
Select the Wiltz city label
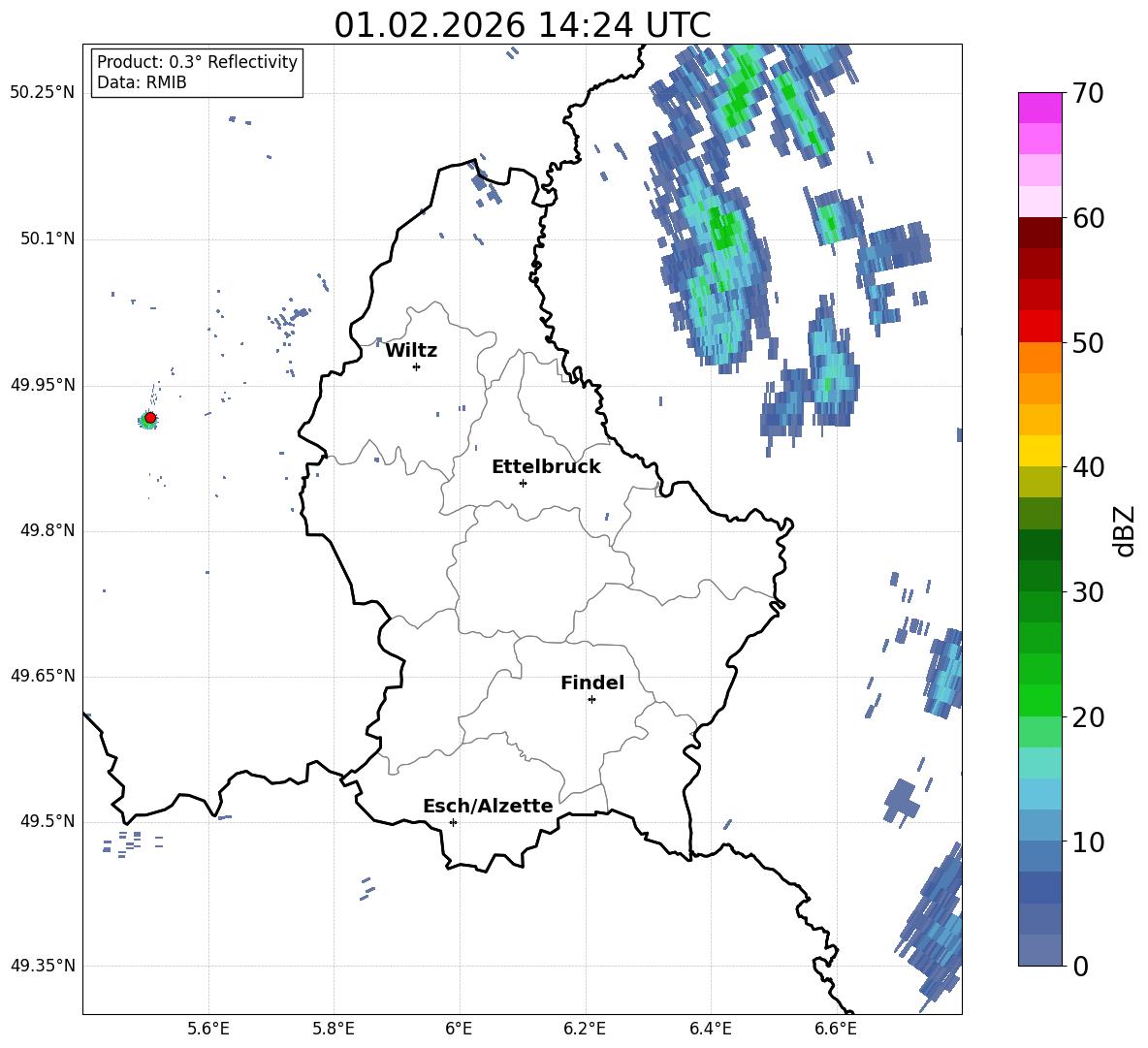click(x=411, y=351)
